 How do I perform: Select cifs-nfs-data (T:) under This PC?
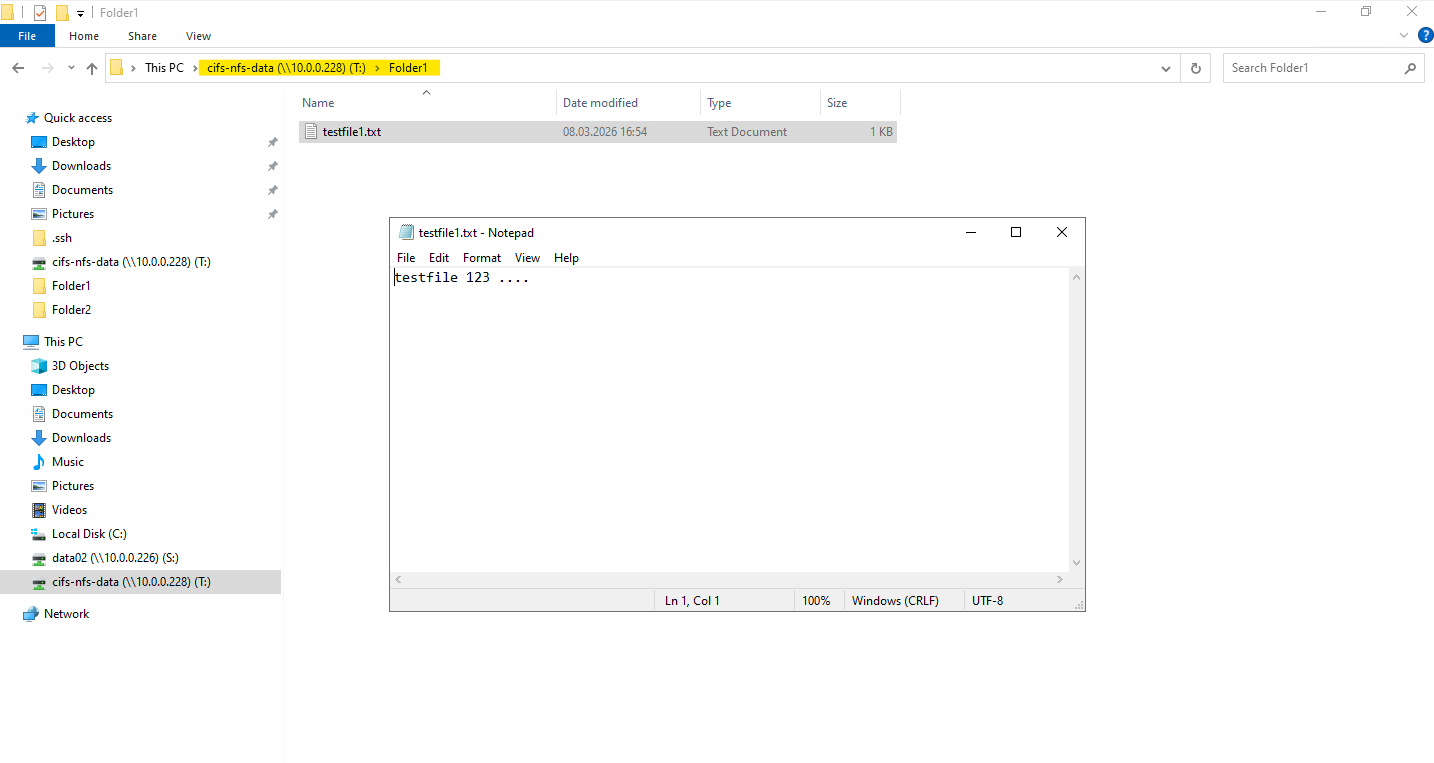140,582
